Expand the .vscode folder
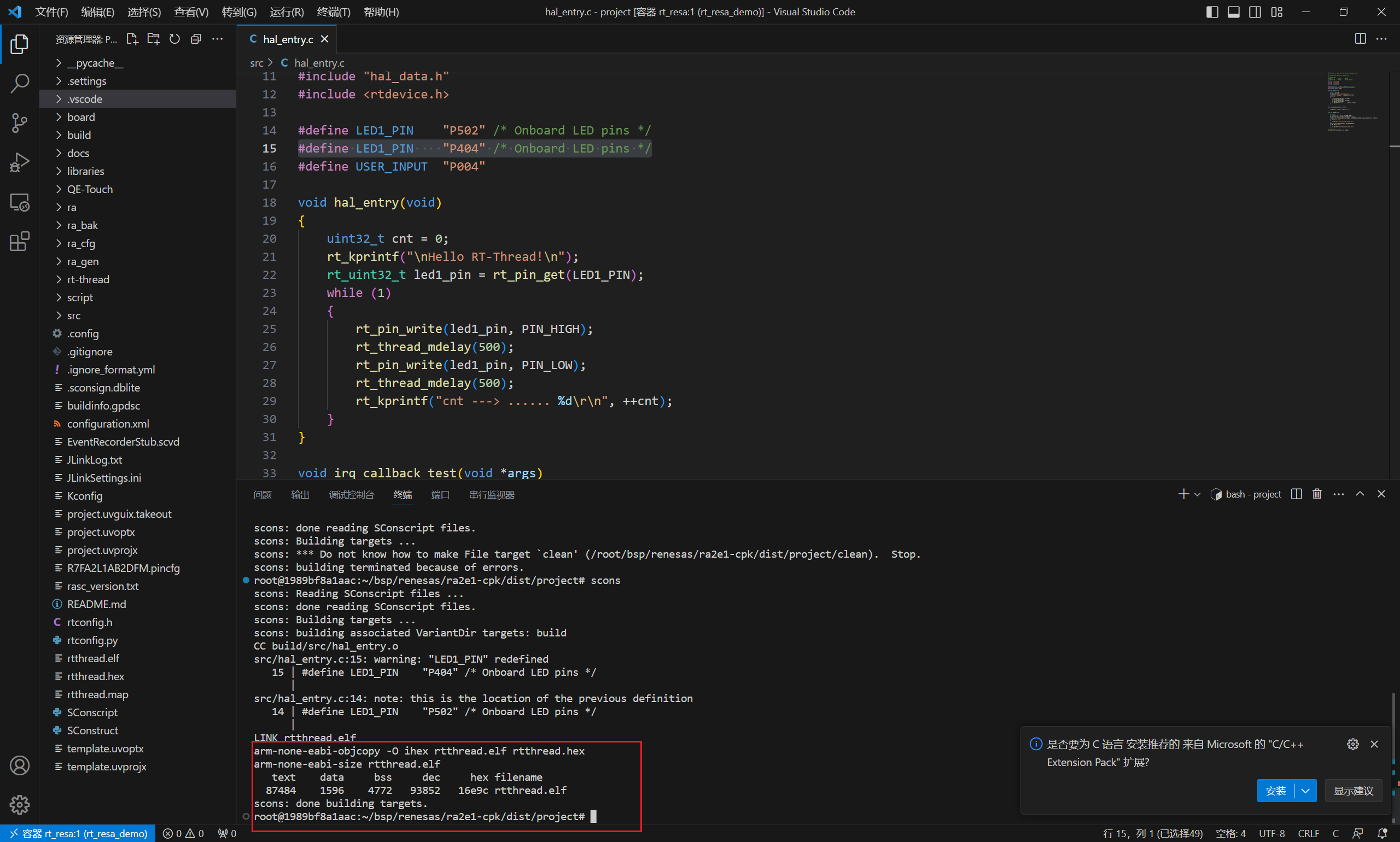This screenshot has height=842, width=1400. (x=138, y=99)
